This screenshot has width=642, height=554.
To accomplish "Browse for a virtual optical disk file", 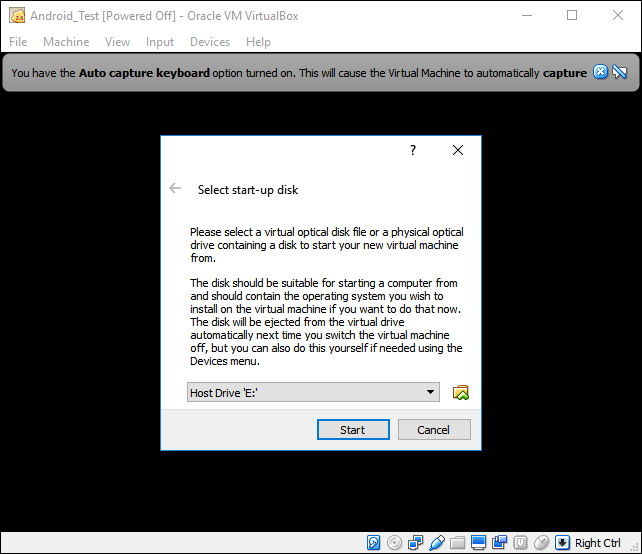I will pyautogui.click(x=460, y=393).
